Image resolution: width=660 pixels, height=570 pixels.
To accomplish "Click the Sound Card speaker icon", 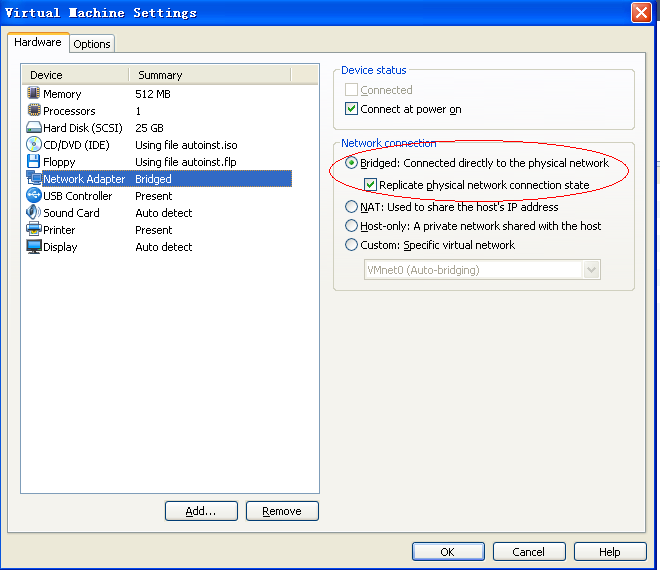I will pyautogui.click(x=34, y=212).
